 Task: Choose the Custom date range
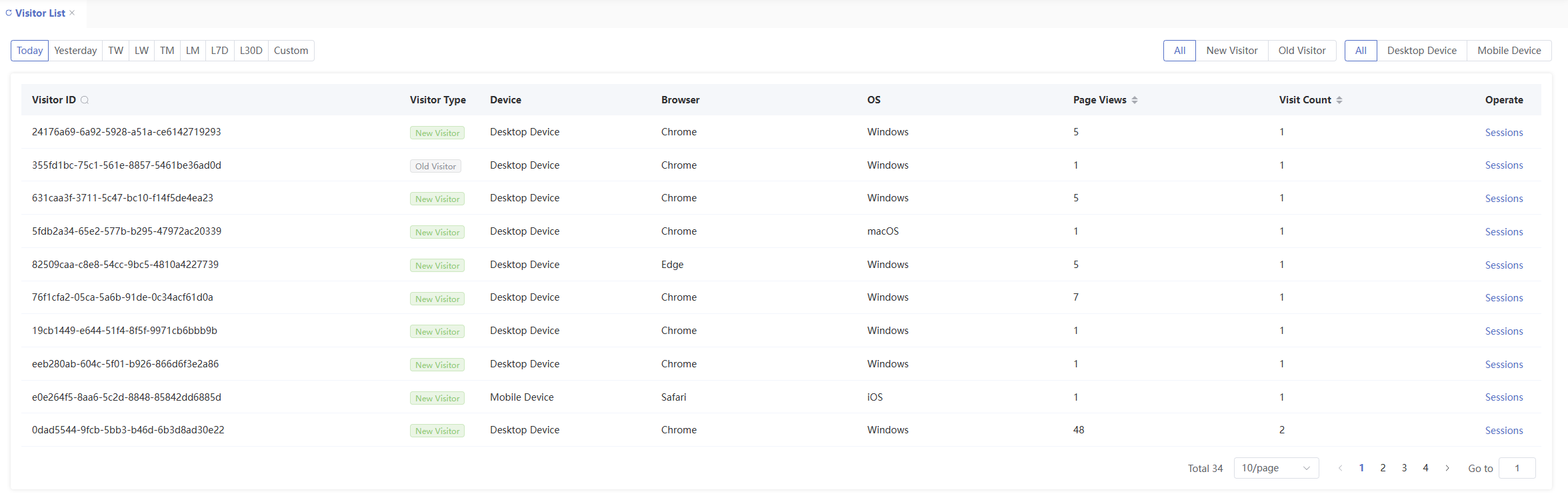pos(291,51)
